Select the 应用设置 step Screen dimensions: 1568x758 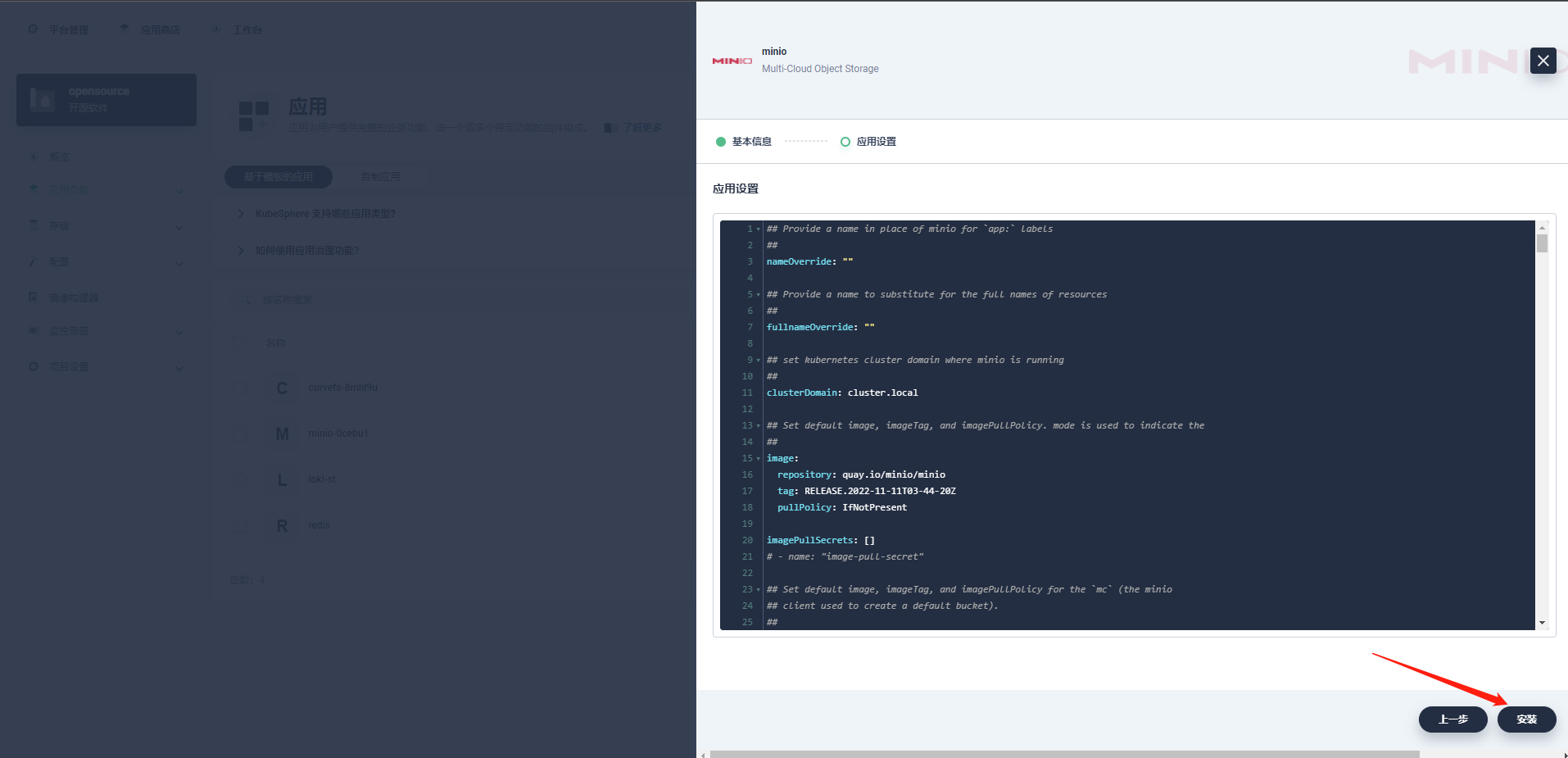[x=868, y=142]
